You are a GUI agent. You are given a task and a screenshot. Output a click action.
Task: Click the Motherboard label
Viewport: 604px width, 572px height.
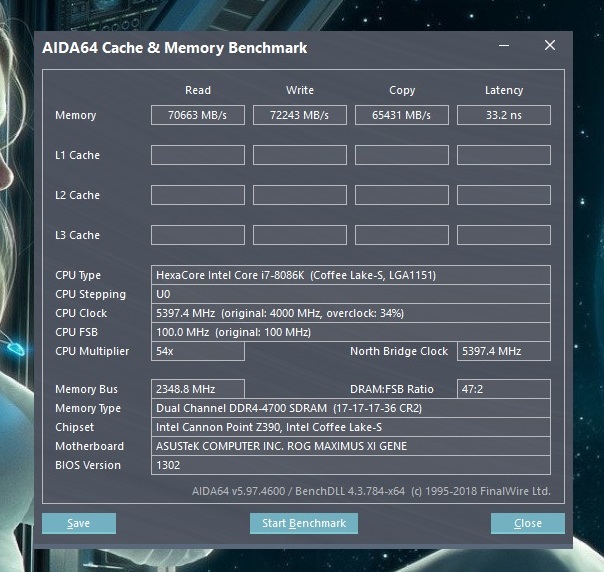89,446
